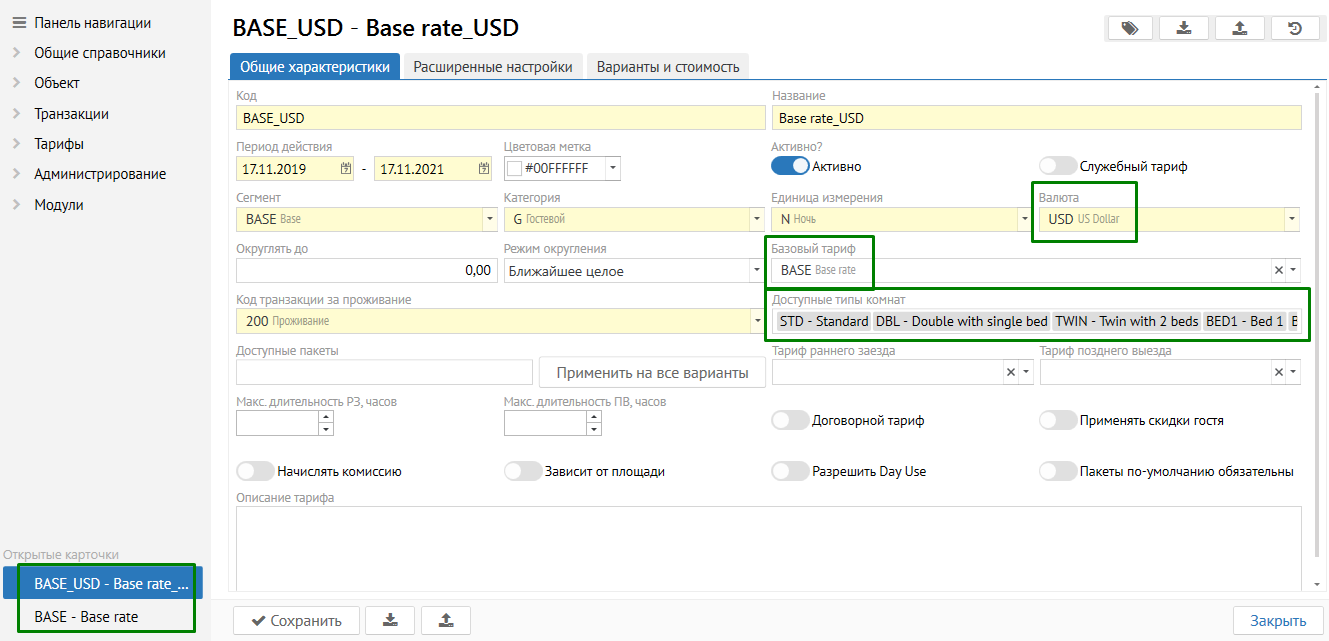Switch to Расширенные настройки tab

click(493, 67)
